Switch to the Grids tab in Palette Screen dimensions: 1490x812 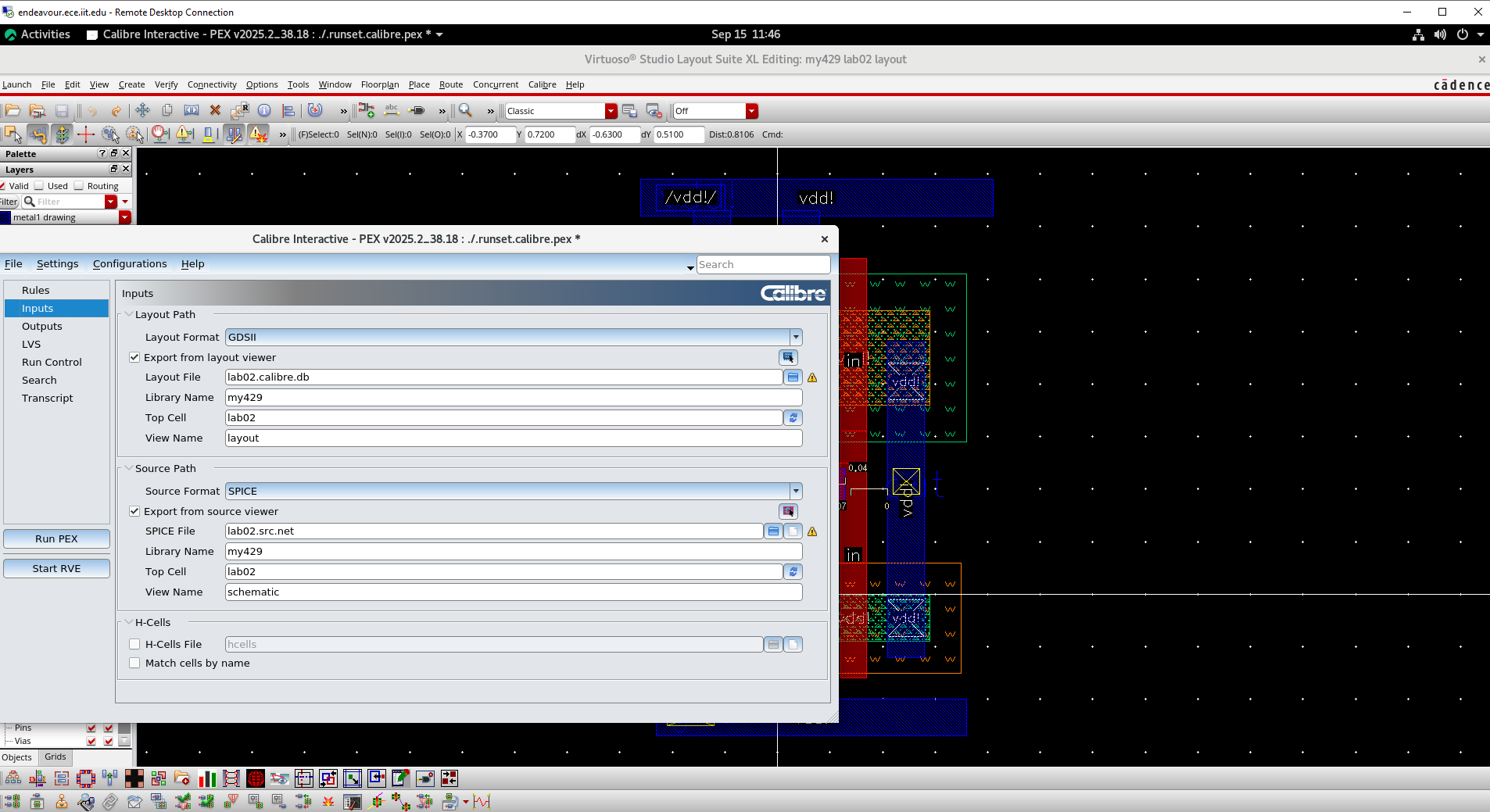click(x=56, y=757)
